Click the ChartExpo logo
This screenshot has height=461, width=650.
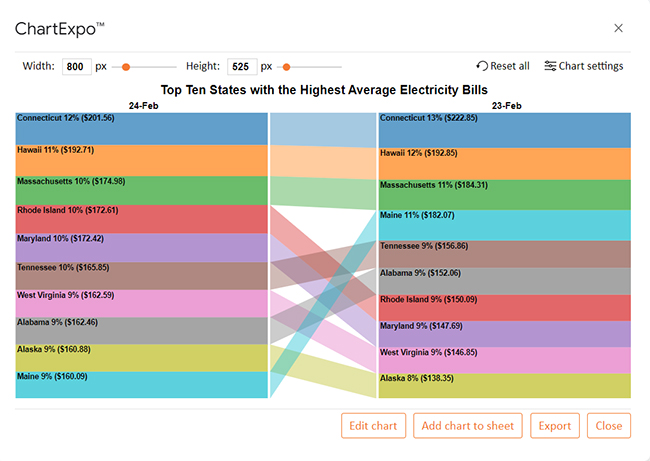(60, 29)
